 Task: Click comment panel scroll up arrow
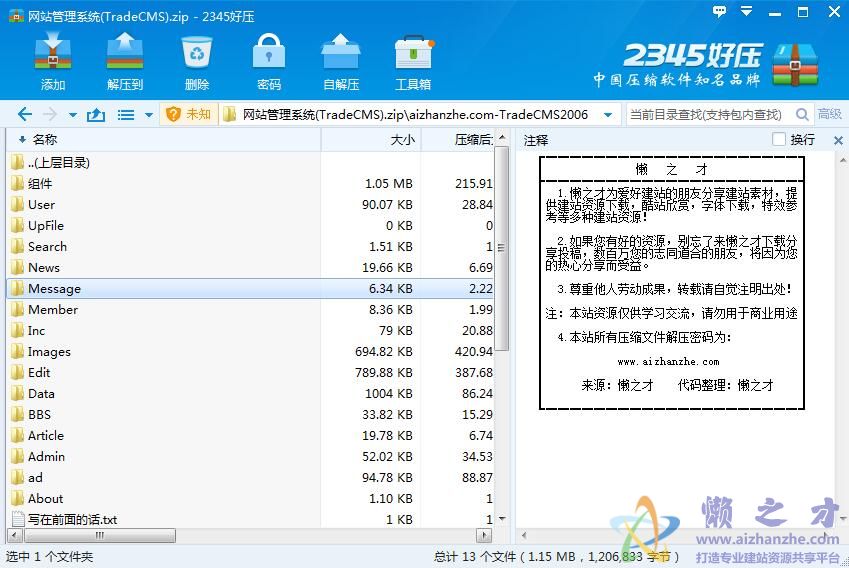(843, 161)
